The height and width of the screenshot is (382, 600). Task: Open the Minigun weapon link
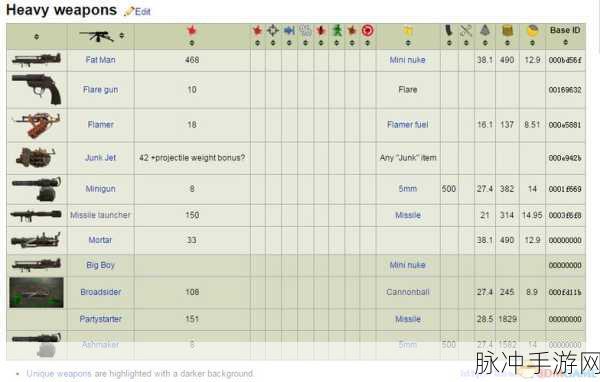pyautogui.click(x=100, y=189)
